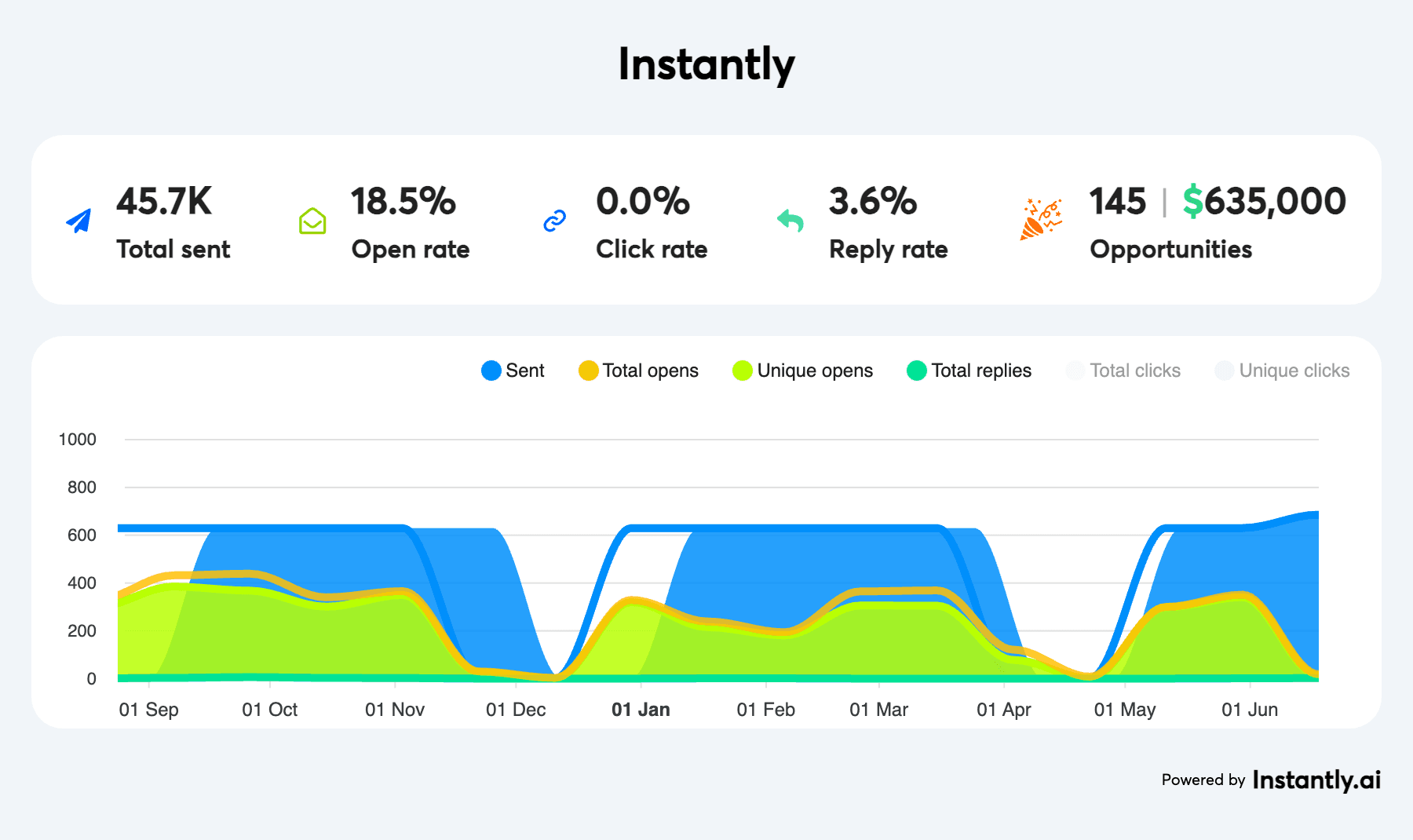
Task: Select the 01 Jan axis marker
Action: click(x=641, y=710)
